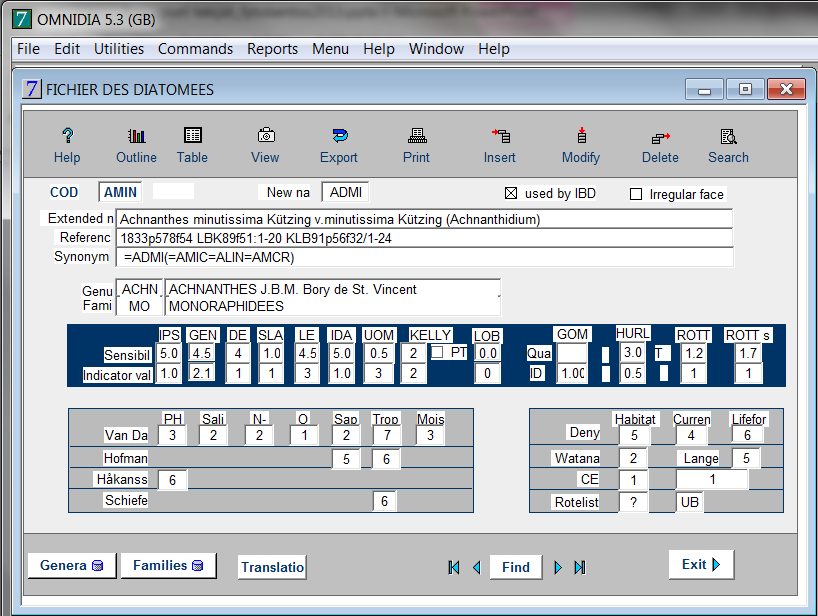Image resolution: width=818 pixels, height=616 pixels.
Task: Click the Exit button
Action: pyautogui.click(x=701, y=564)
